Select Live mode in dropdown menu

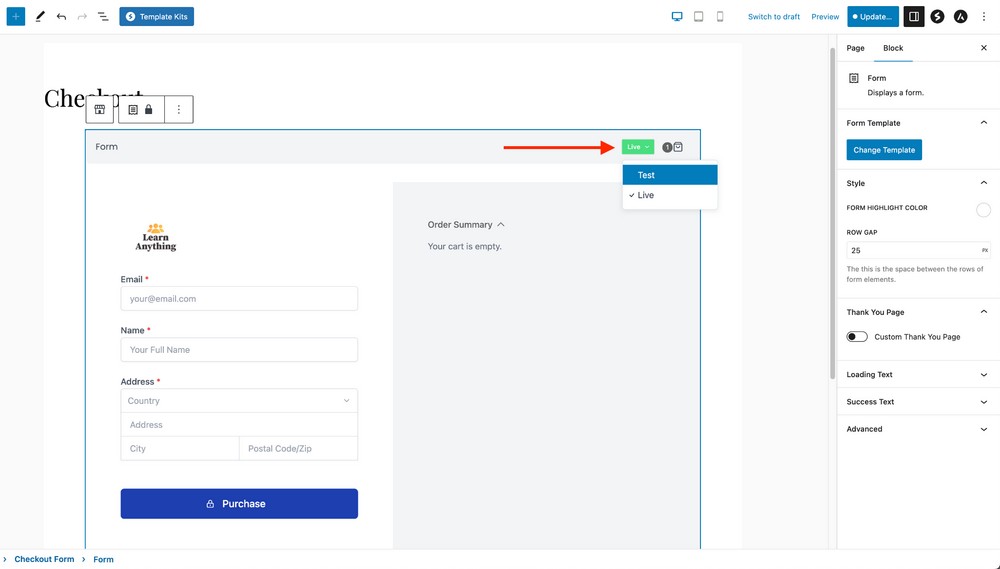pos(670,195)
